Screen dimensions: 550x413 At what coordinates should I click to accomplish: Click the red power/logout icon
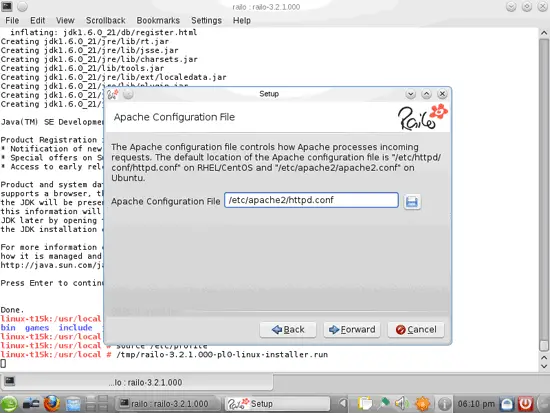(x=525, y=404)
